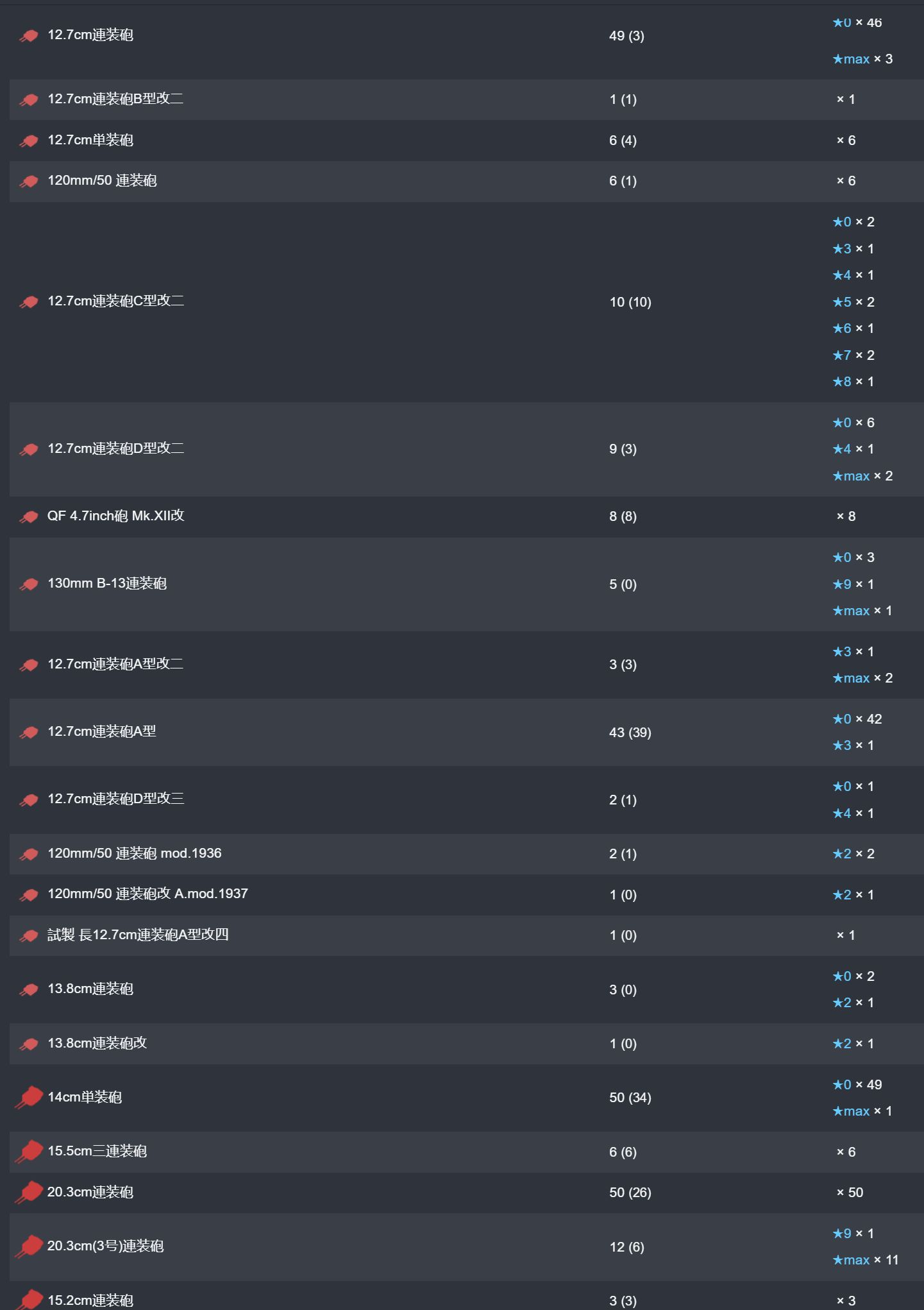Image resolution: width=924 pixels, height=1310 pixels.
Task: Click the gun icon beside 12.7cm単装砲
Action: (x=29, y=141)
